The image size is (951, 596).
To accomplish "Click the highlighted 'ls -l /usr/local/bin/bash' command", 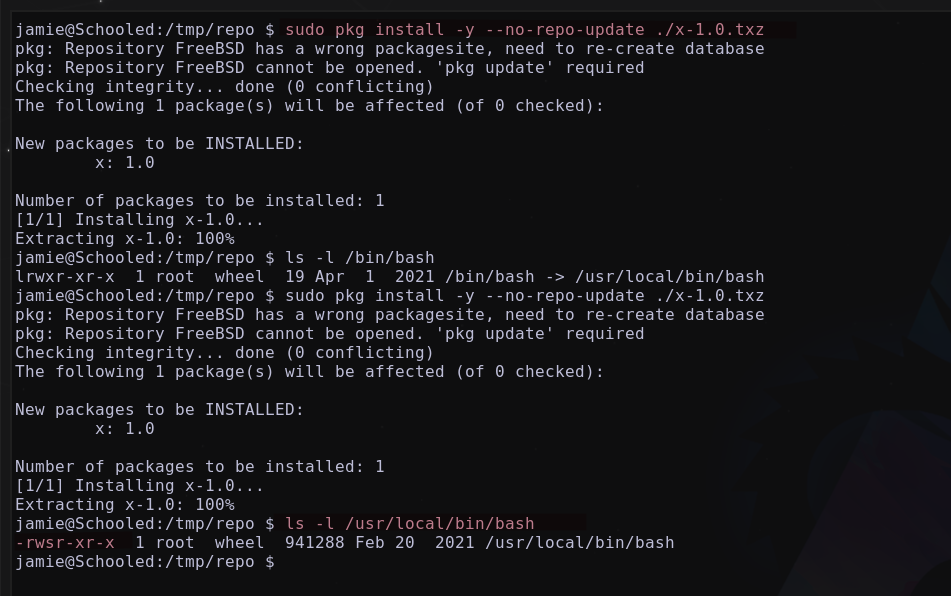I will (x=409, y=524).
